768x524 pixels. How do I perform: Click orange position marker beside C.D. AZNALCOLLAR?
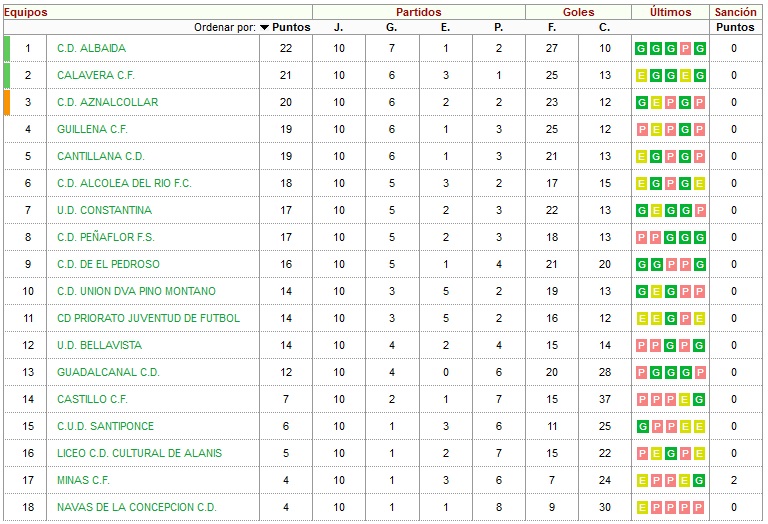click(7, 102)
